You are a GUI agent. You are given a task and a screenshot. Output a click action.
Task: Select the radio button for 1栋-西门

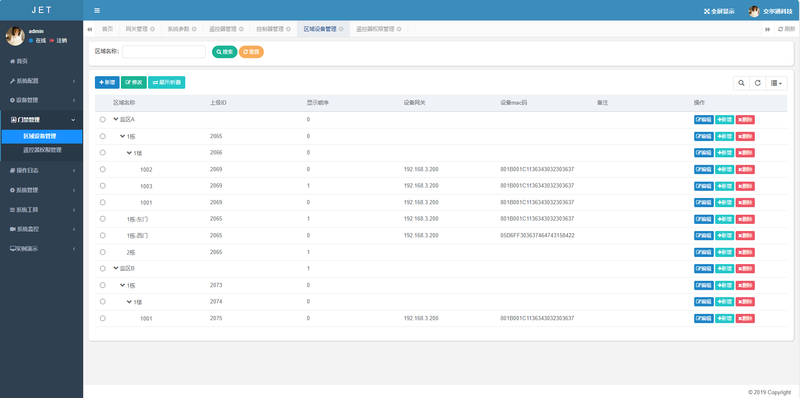(x=103, y=235)
